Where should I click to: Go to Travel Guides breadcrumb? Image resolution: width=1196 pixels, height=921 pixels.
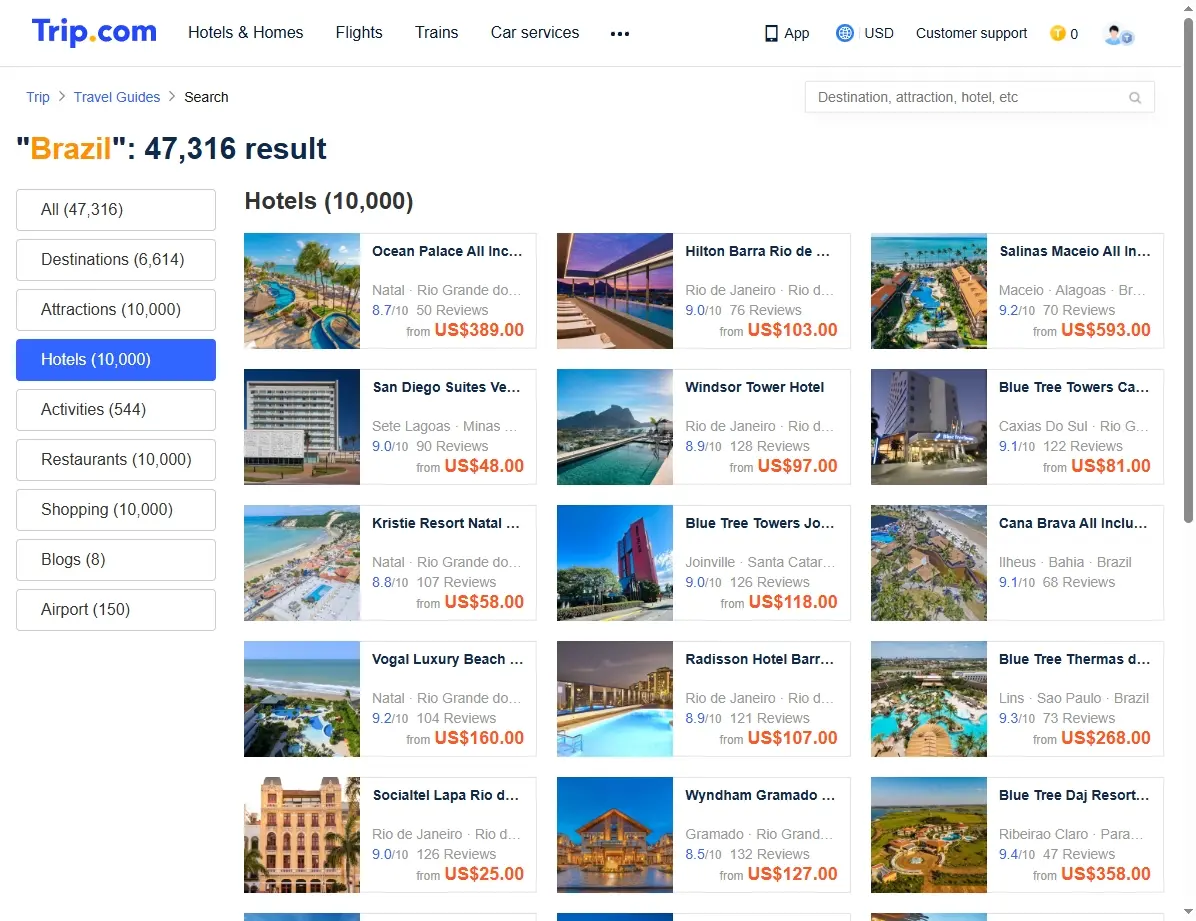click(117, 97)
